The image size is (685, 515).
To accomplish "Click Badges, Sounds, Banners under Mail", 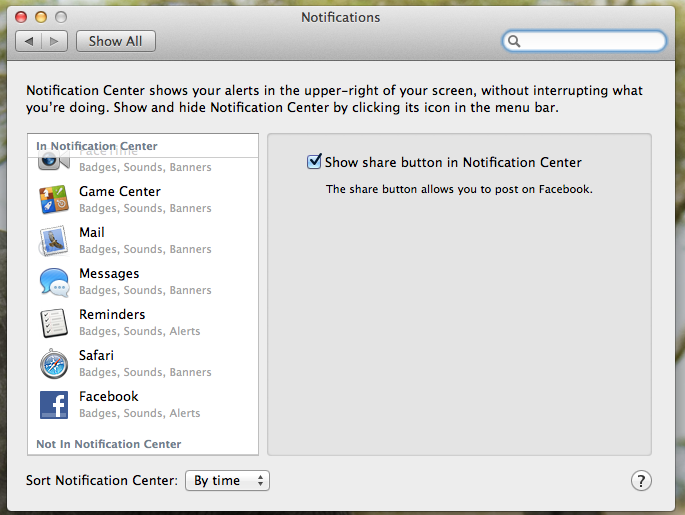I will [145, 249].
